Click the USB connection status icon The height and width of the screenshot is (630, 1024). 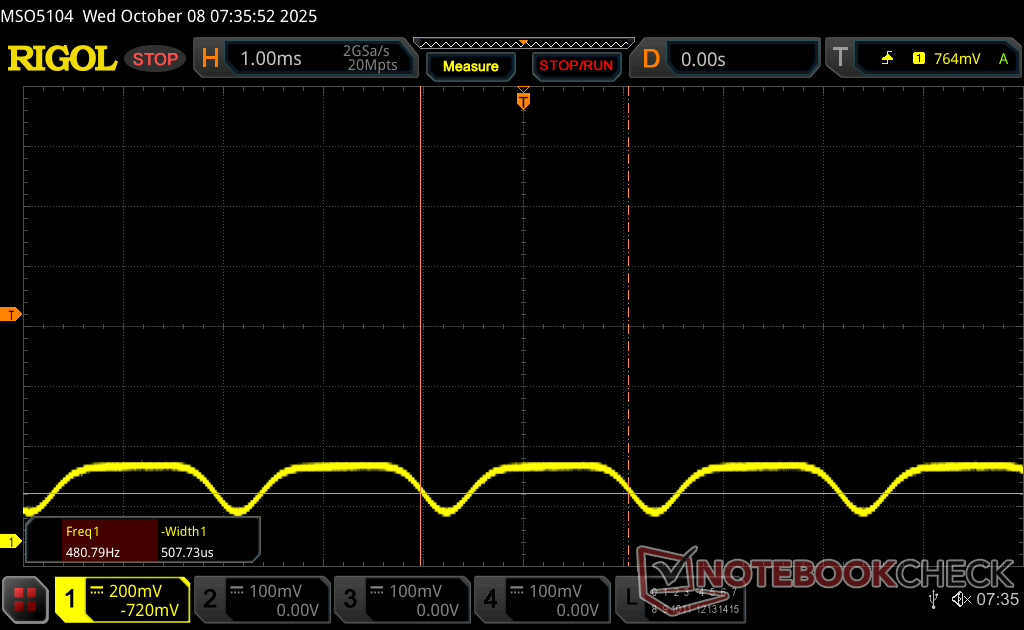pos(933,599)
